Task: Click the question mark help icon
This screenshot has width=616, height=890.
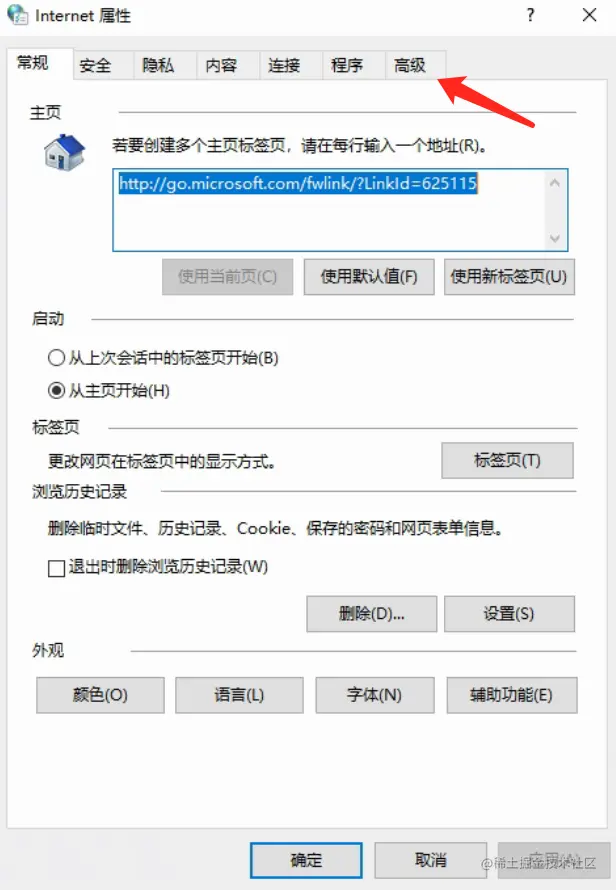Action: tap(530, 15)
